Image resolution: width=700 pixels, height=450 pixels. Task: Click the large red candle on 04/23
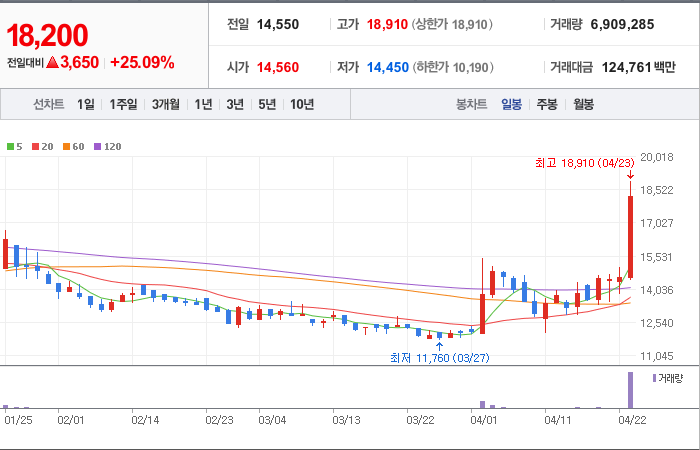click(630, 237)
